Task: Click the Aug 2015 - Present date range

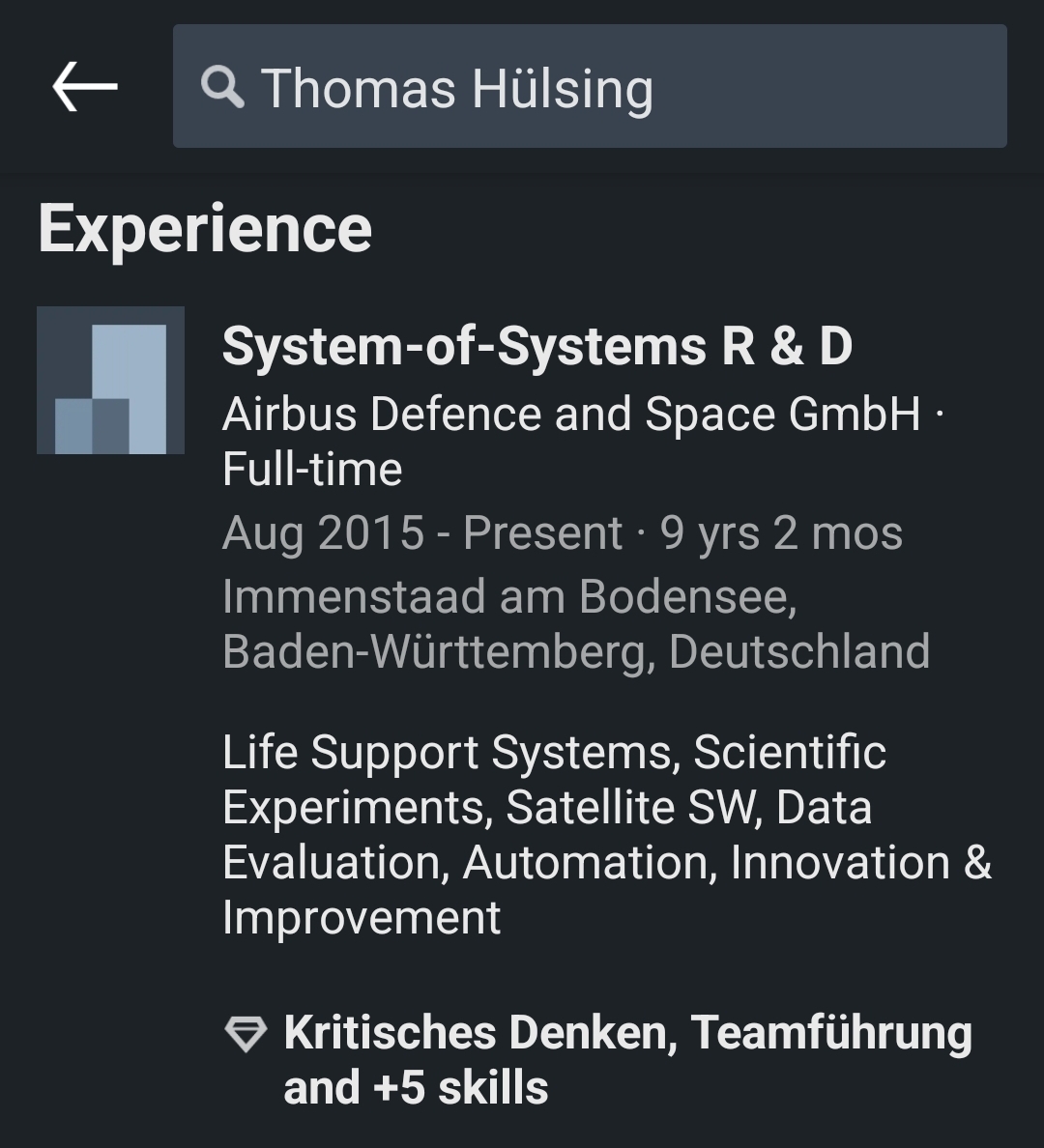Action: pos(422,532)
